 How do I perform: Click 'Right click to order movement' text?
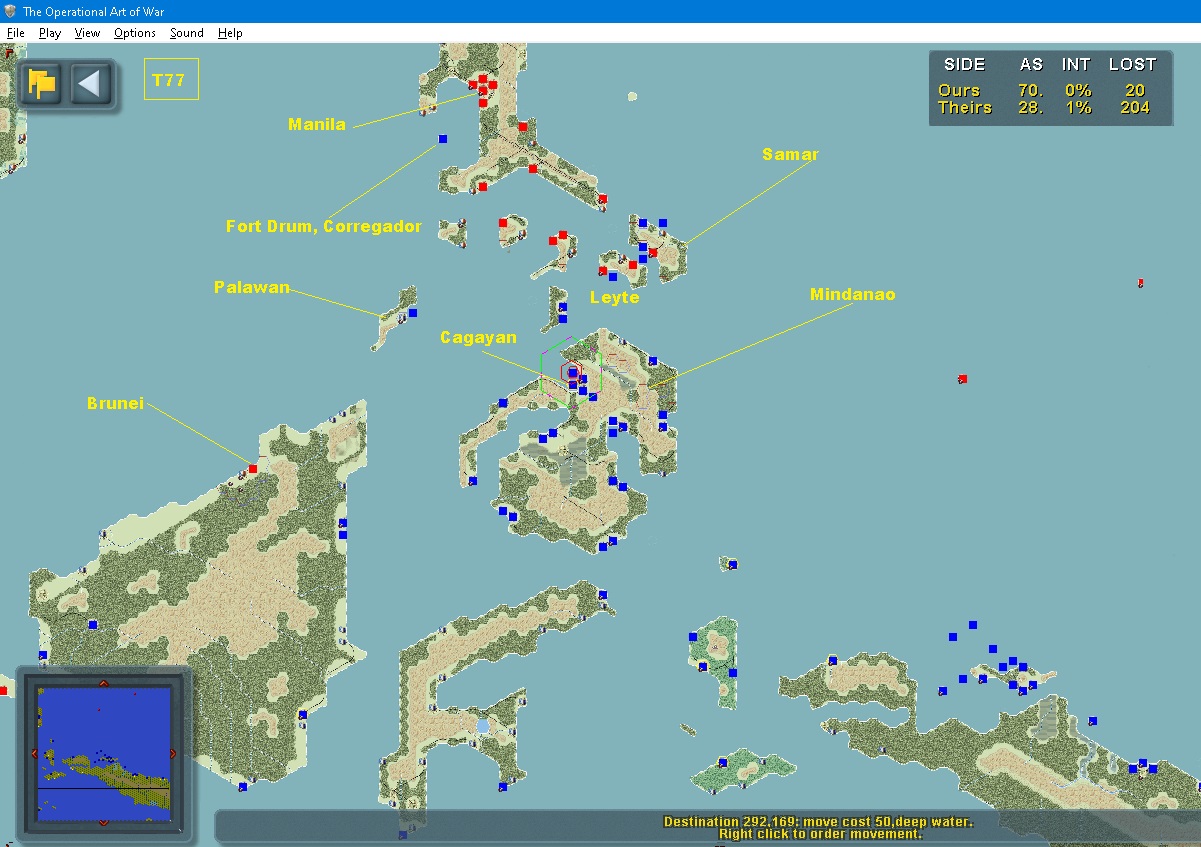click(820, 834)
